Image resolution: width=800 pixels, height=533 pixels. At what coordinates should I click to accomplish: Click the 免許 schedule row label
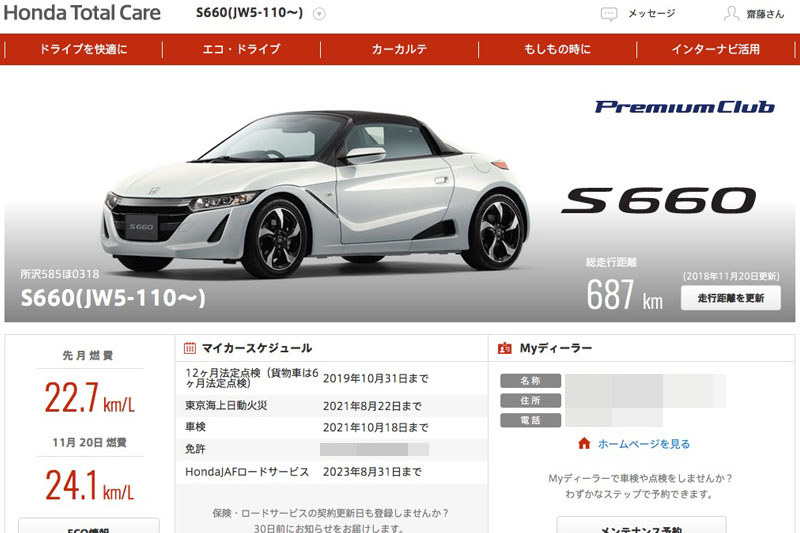pyautogui.click(x=195, y=449)
